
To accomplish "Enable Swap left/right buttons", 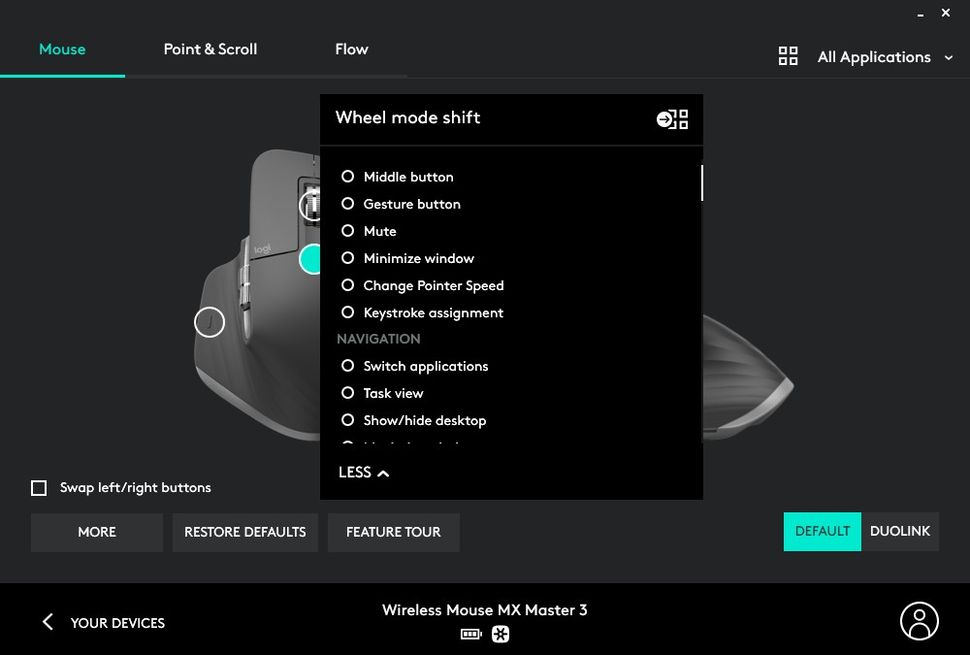I will click(39, 487).
